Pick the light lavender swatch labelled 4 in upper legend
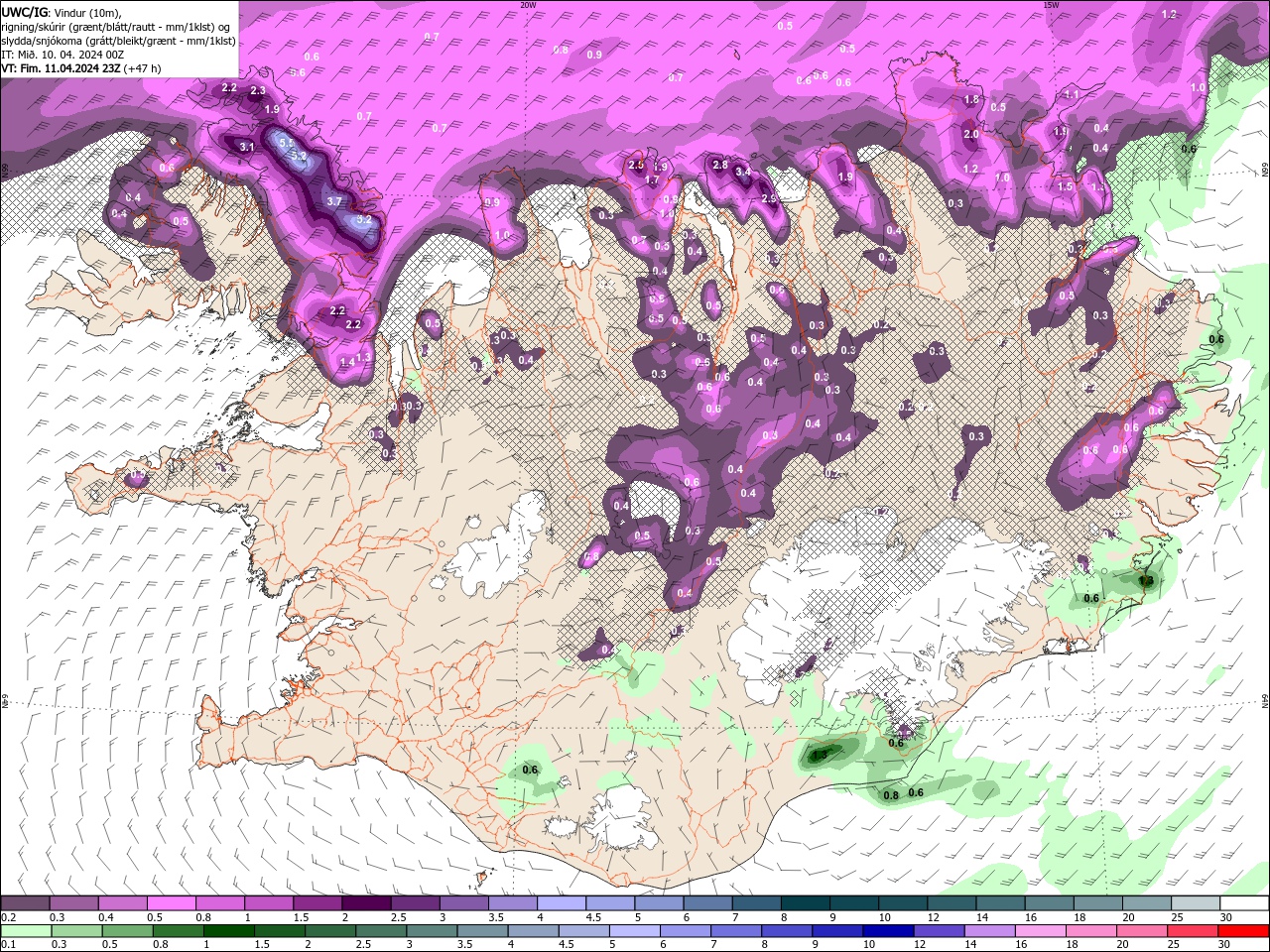1270x952 pixels. pyautogui.click(x=562, y=903)
